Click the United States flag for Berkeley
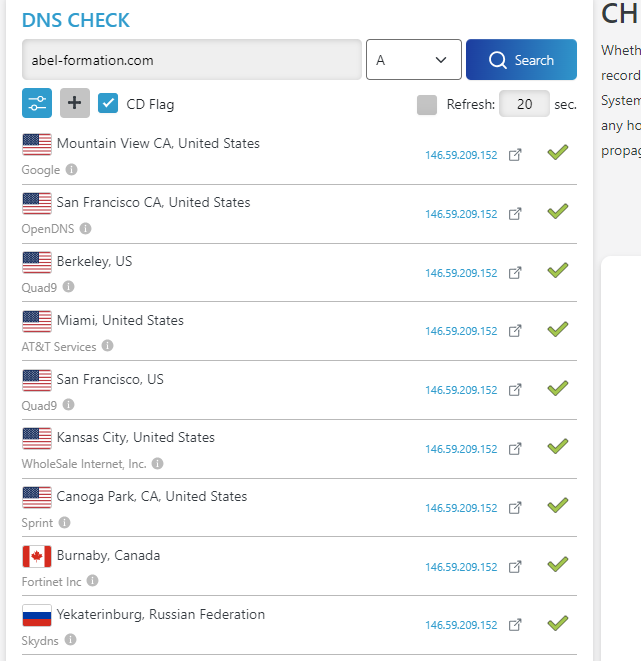Viewport: 641px width, 661px height. 37,262
